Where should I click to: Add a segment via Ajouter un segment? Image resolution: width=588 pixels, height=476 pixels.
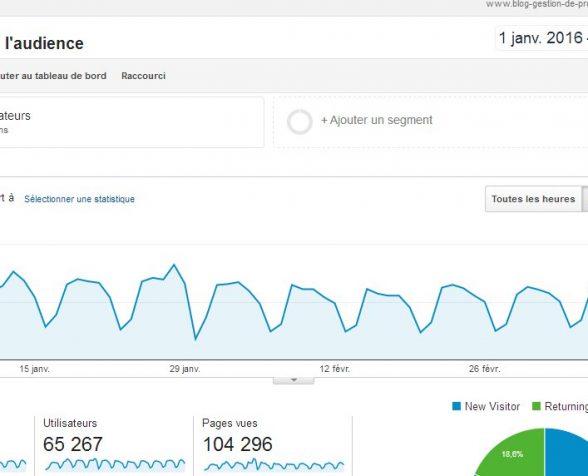[376, 120]
